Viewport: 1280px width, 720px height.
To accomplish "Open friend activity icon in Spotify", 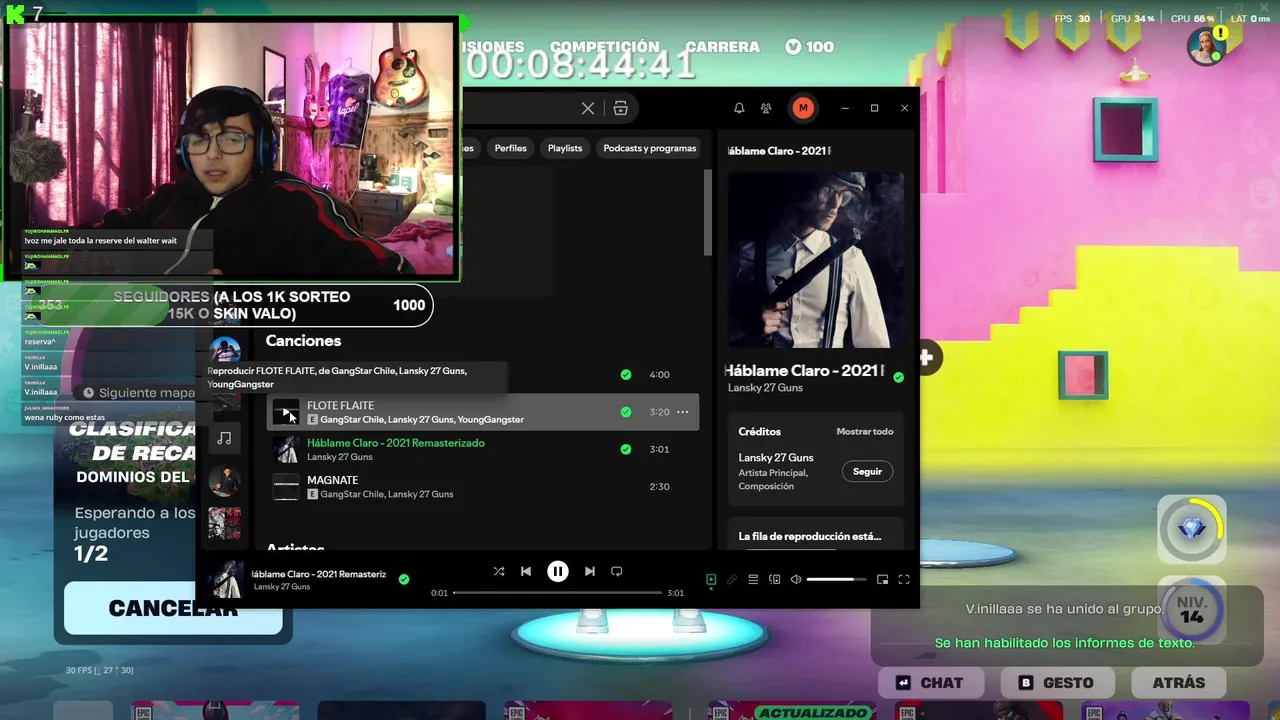I will pyautogui.click(x=766, y=108).
